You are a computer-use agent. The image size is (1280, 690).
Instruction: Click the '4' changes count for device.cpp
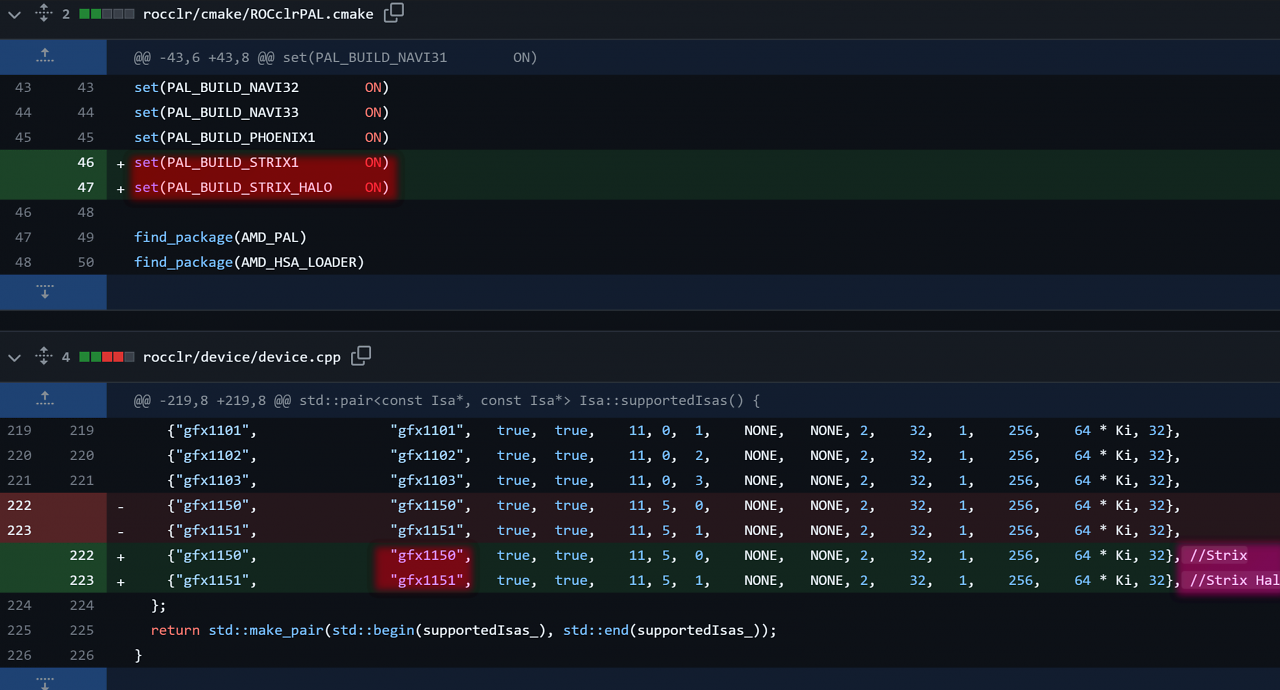[66, 357]
